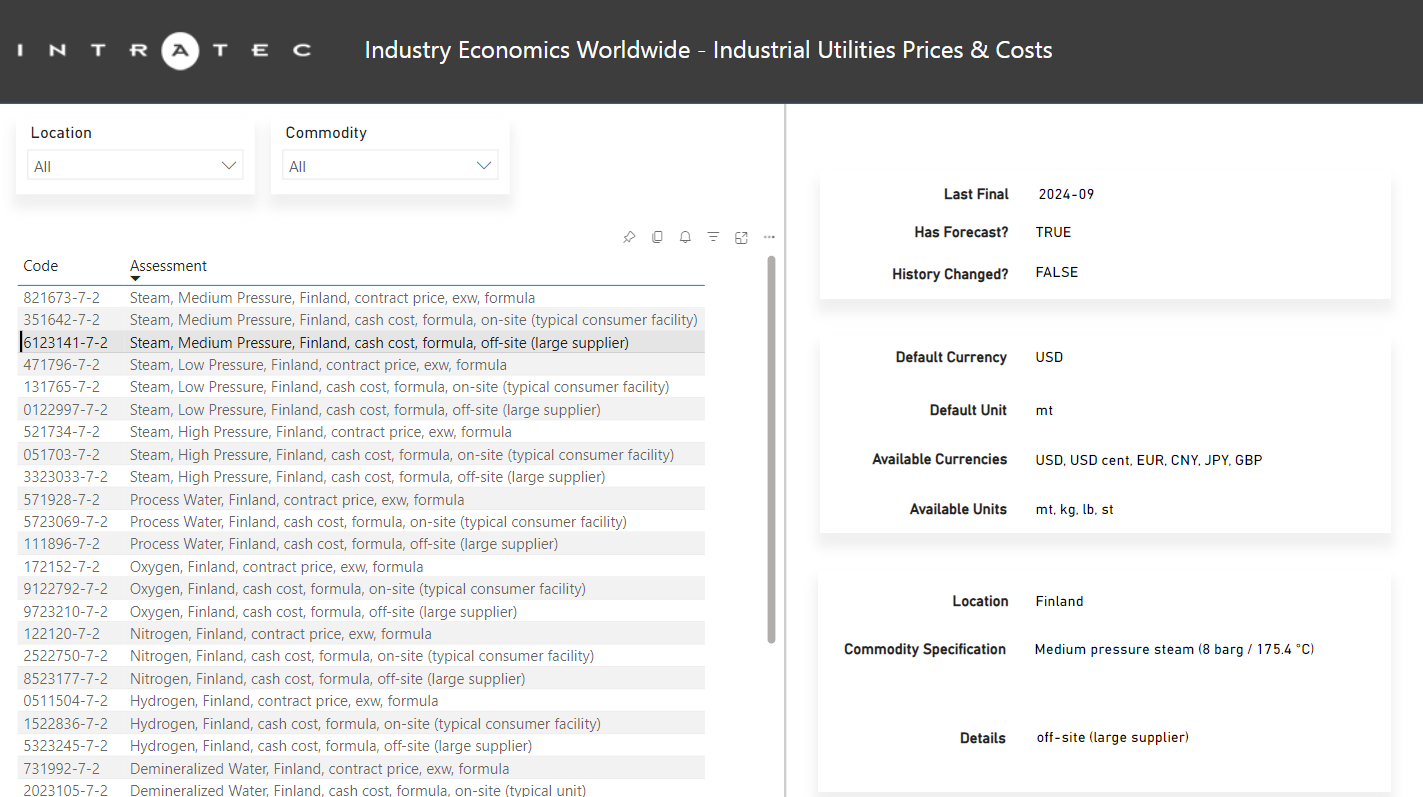Open the More options ellipsis menu
The width and height of the screenshot is (1423, 797).
pyautogui.click(x=769, y=237)
